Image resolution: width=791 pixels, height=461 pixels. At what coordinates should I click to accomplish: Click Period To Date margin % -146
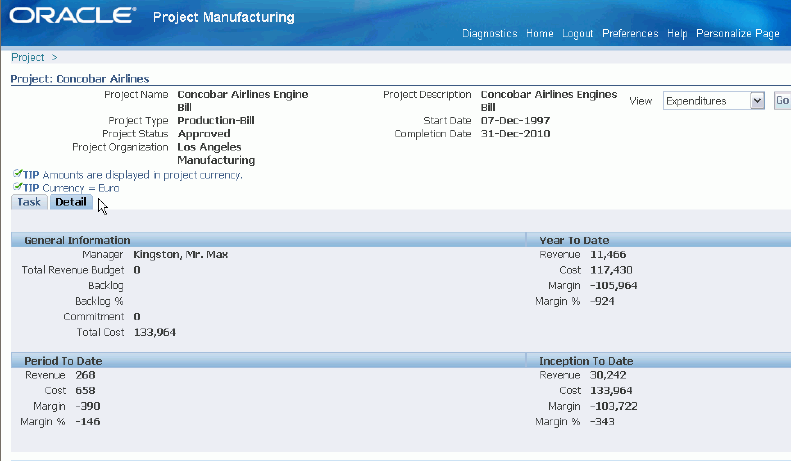[87, 422]
